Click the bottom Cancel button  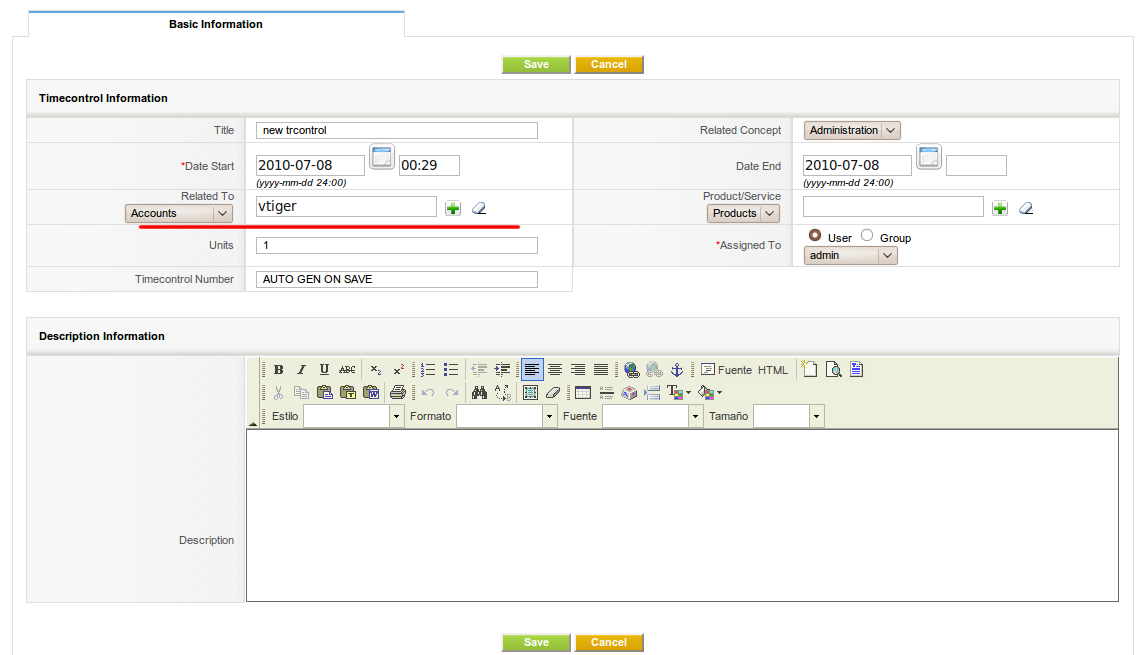click(x=608, y=642)
